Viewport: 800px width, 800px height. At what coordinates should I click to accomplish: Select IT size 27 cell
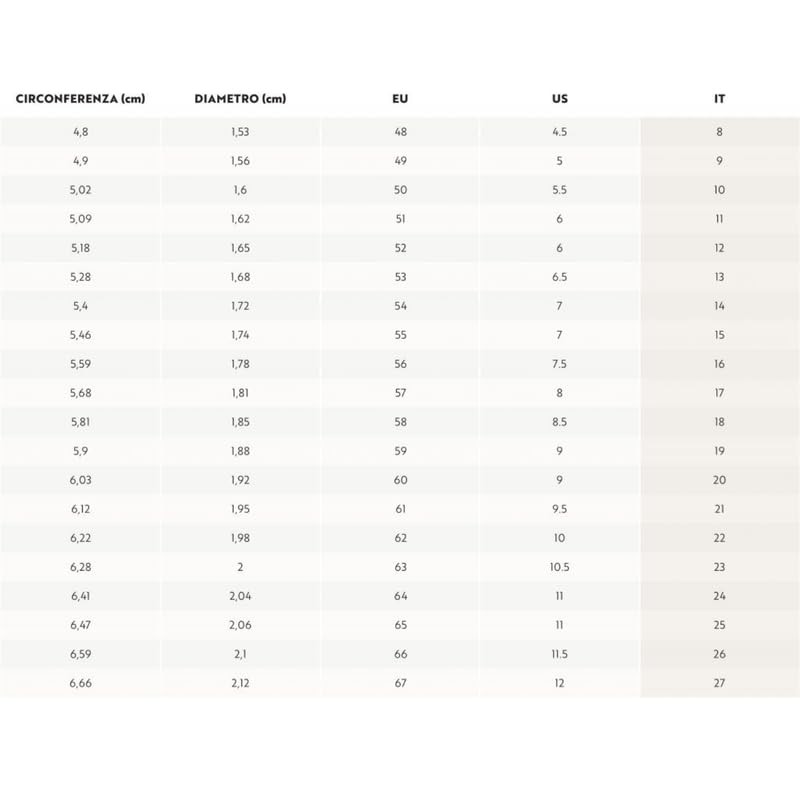pyautogui.click(x=719, y=683)
